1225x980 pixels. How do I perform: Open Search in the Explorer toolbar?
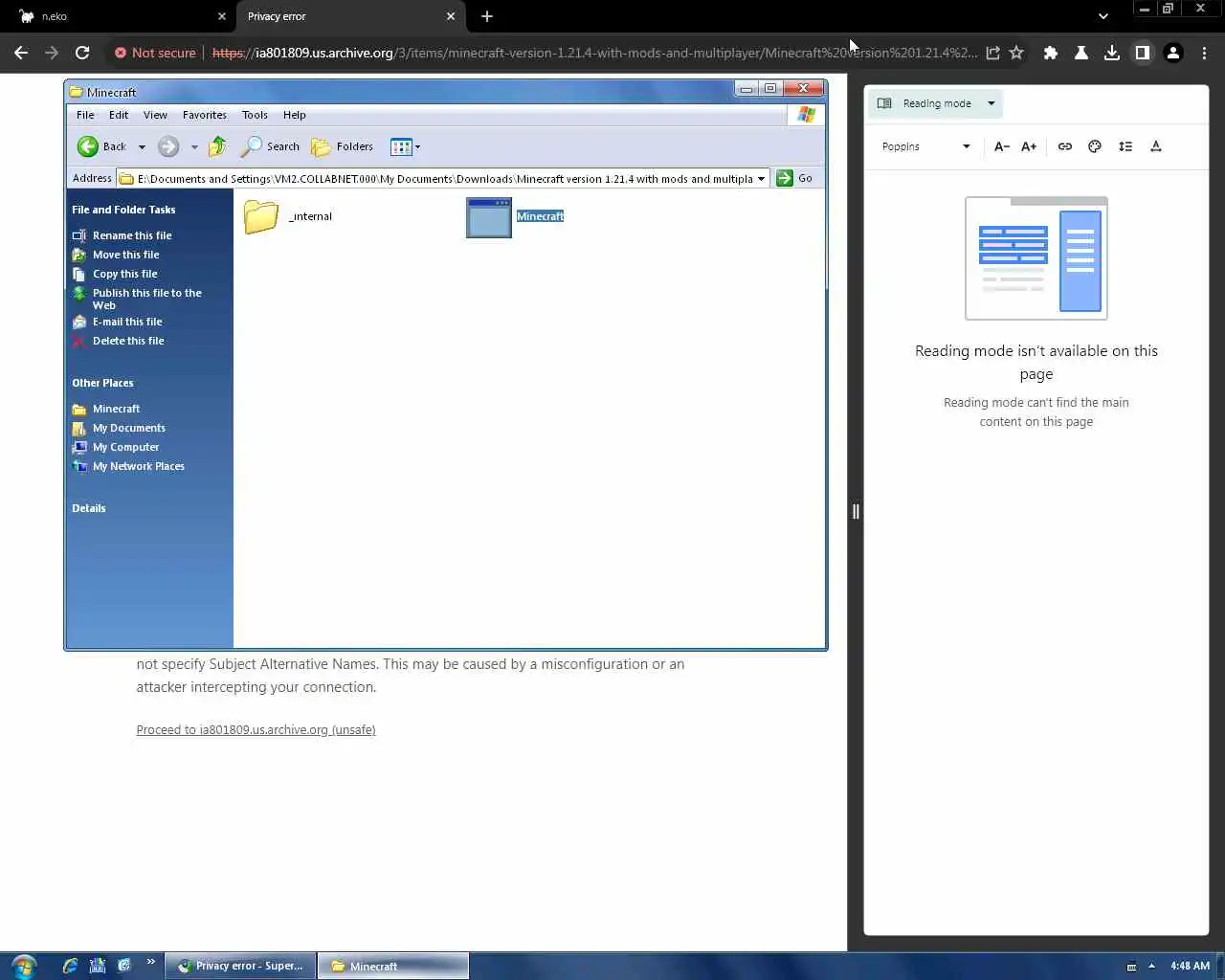coord(271,146)
